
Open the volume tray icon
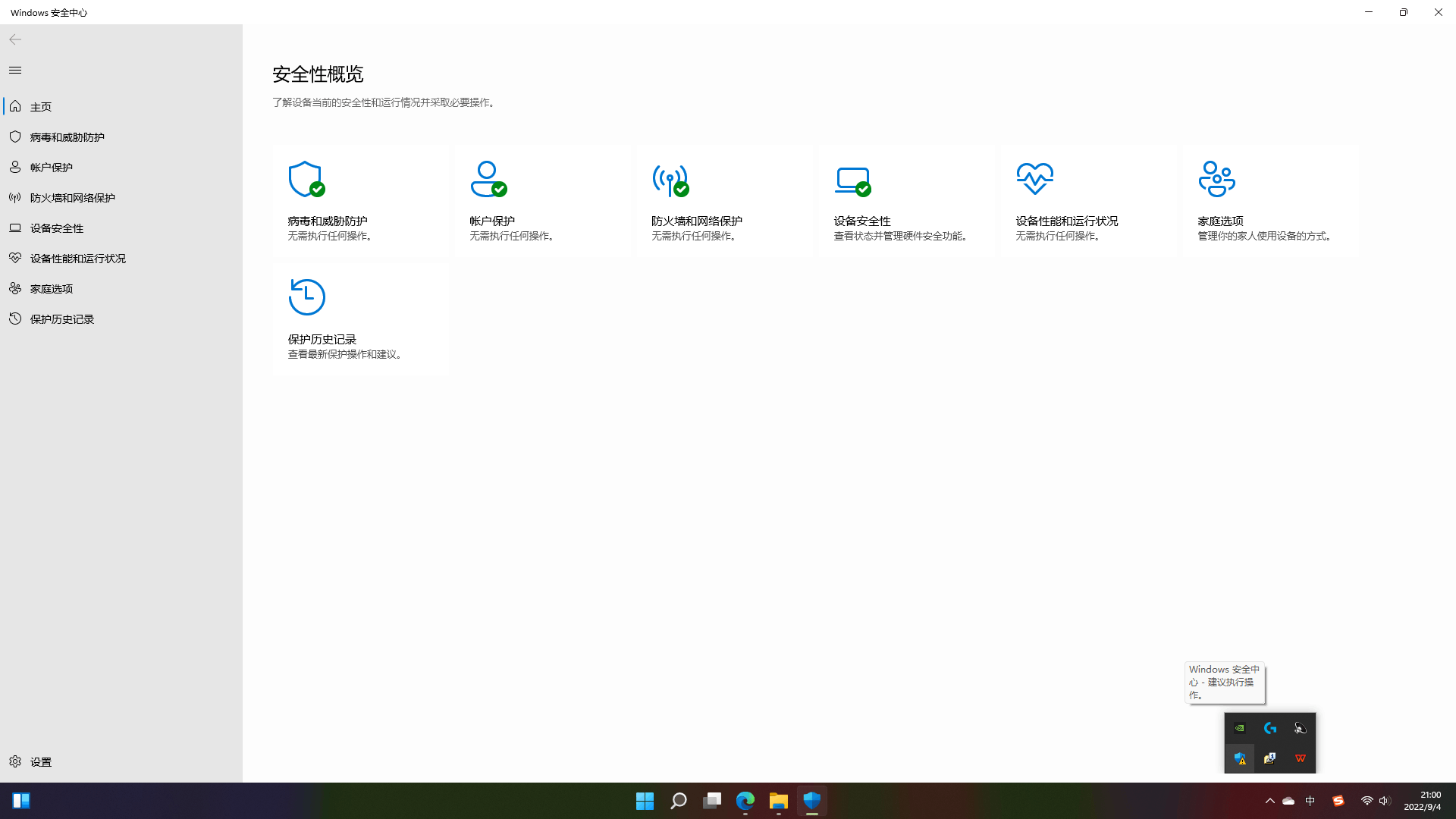[x=1385, y=801]
